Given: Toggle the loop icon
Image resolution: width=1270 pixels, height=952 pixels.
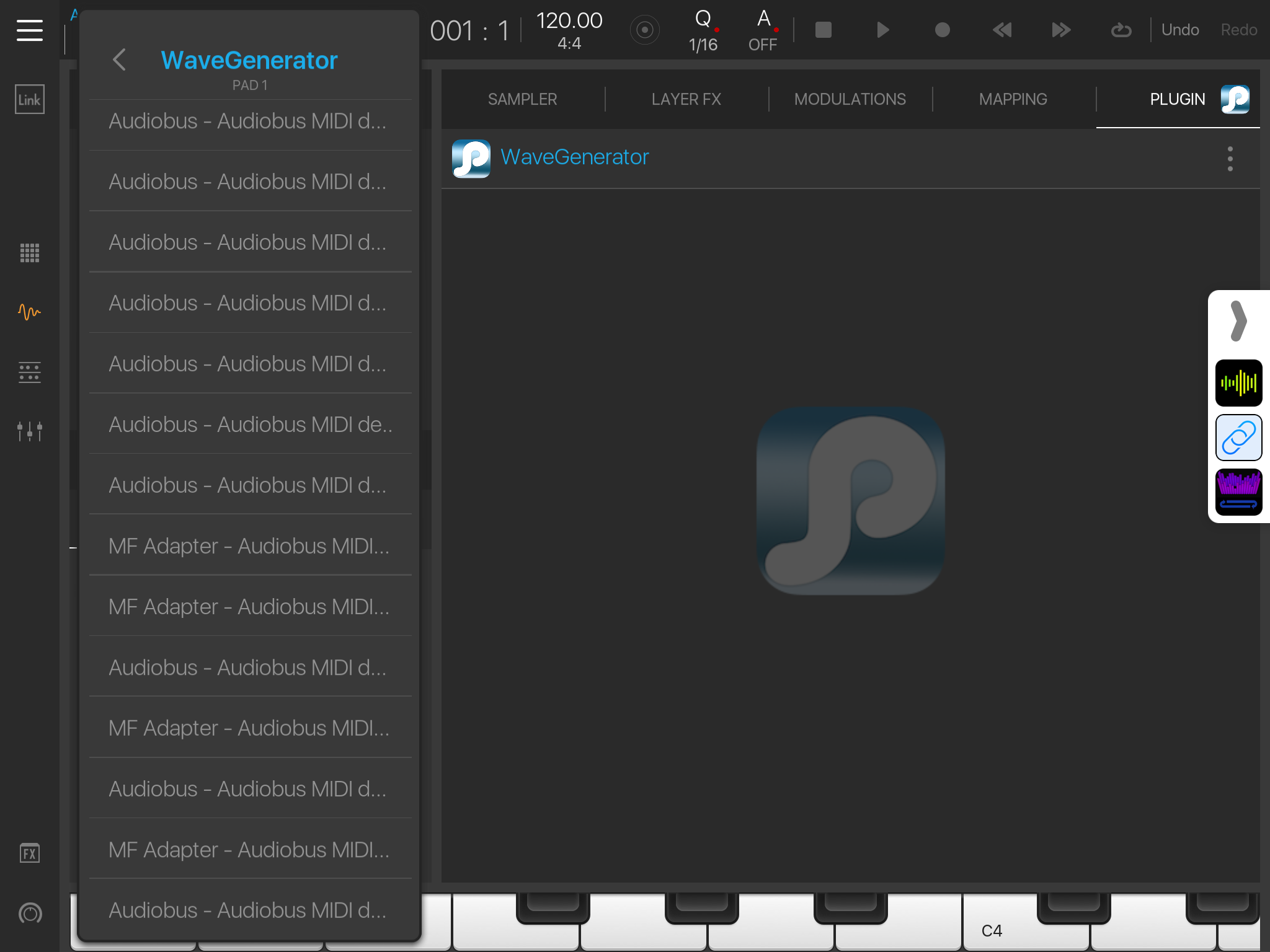Looking at the screenshot, I should click(1121, 30).
